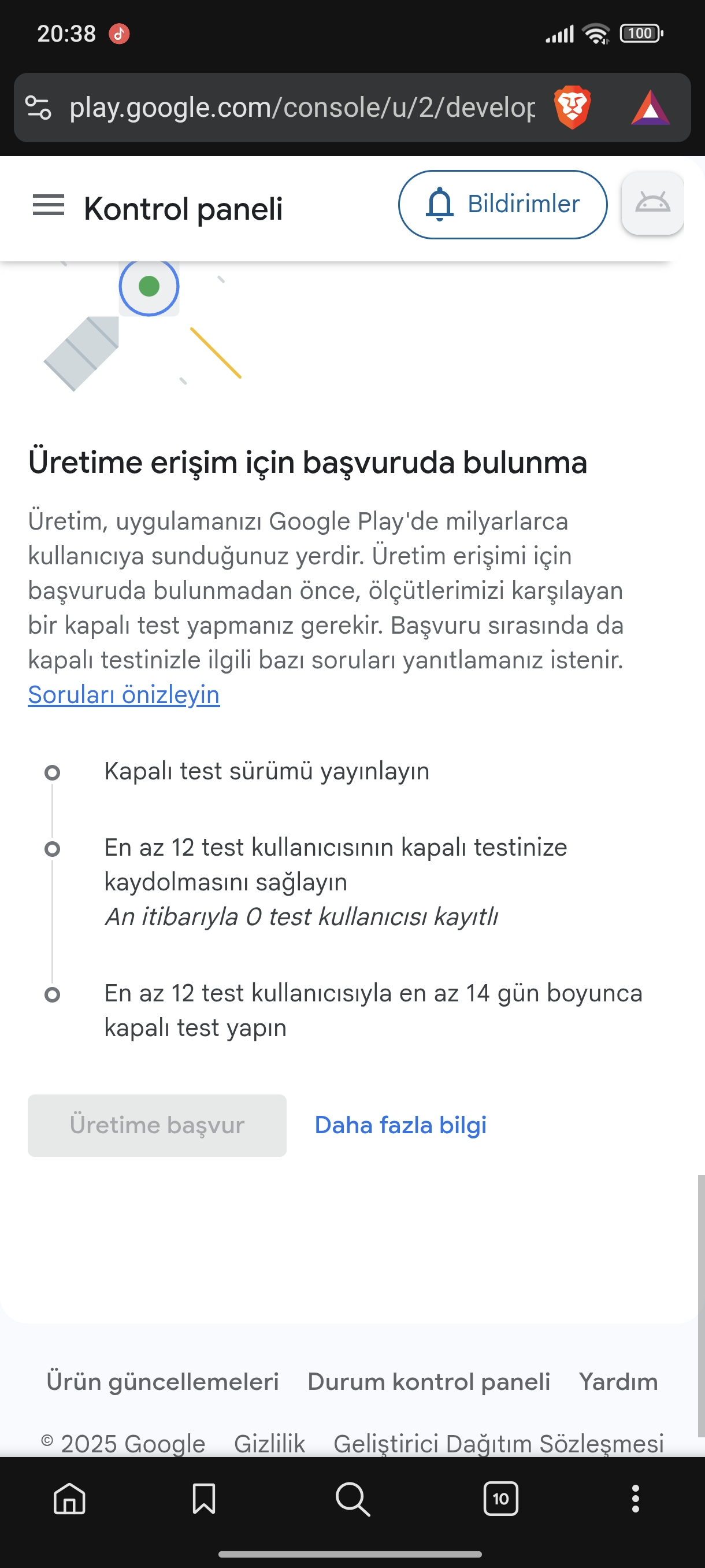Tap the Brave Shields lion icon

tap(573, 108)
